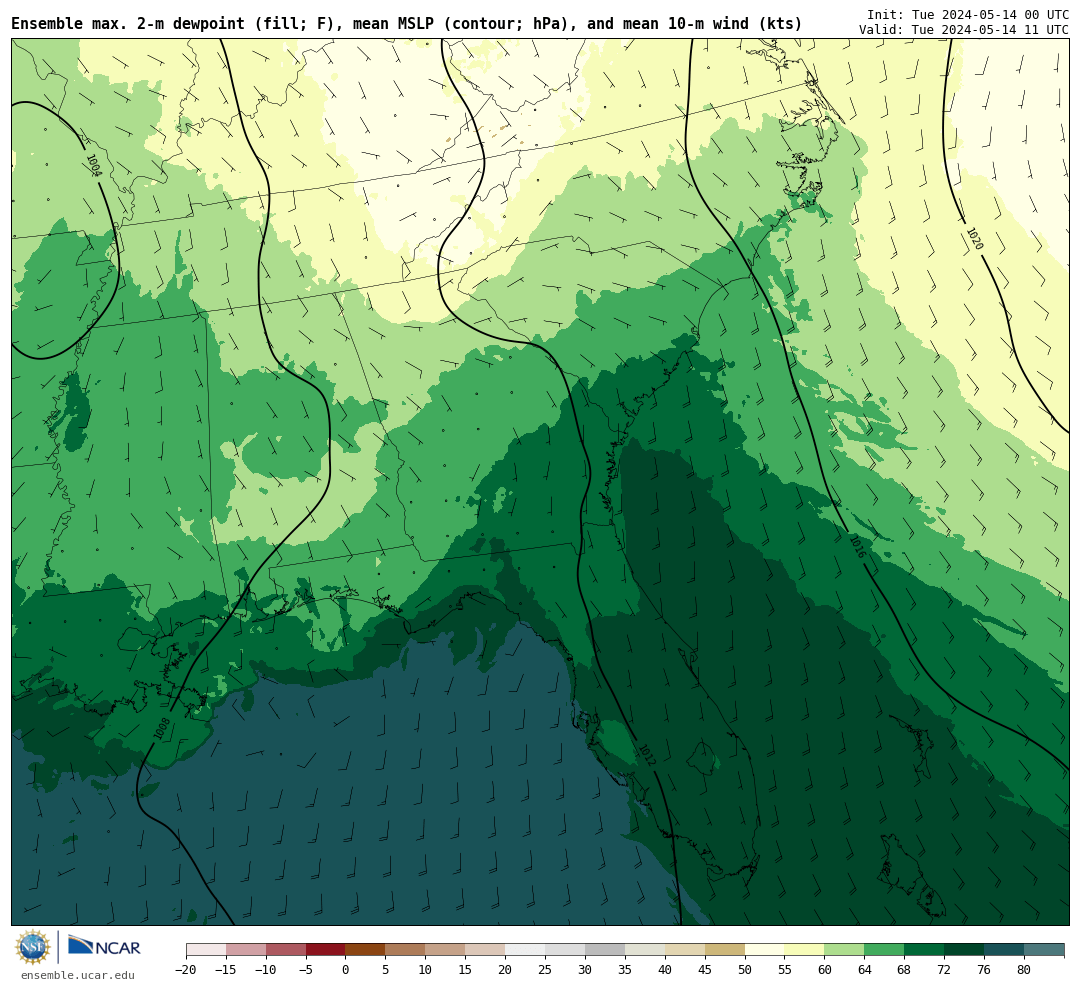Click the -10 colorbar tick label

point(266,970)
